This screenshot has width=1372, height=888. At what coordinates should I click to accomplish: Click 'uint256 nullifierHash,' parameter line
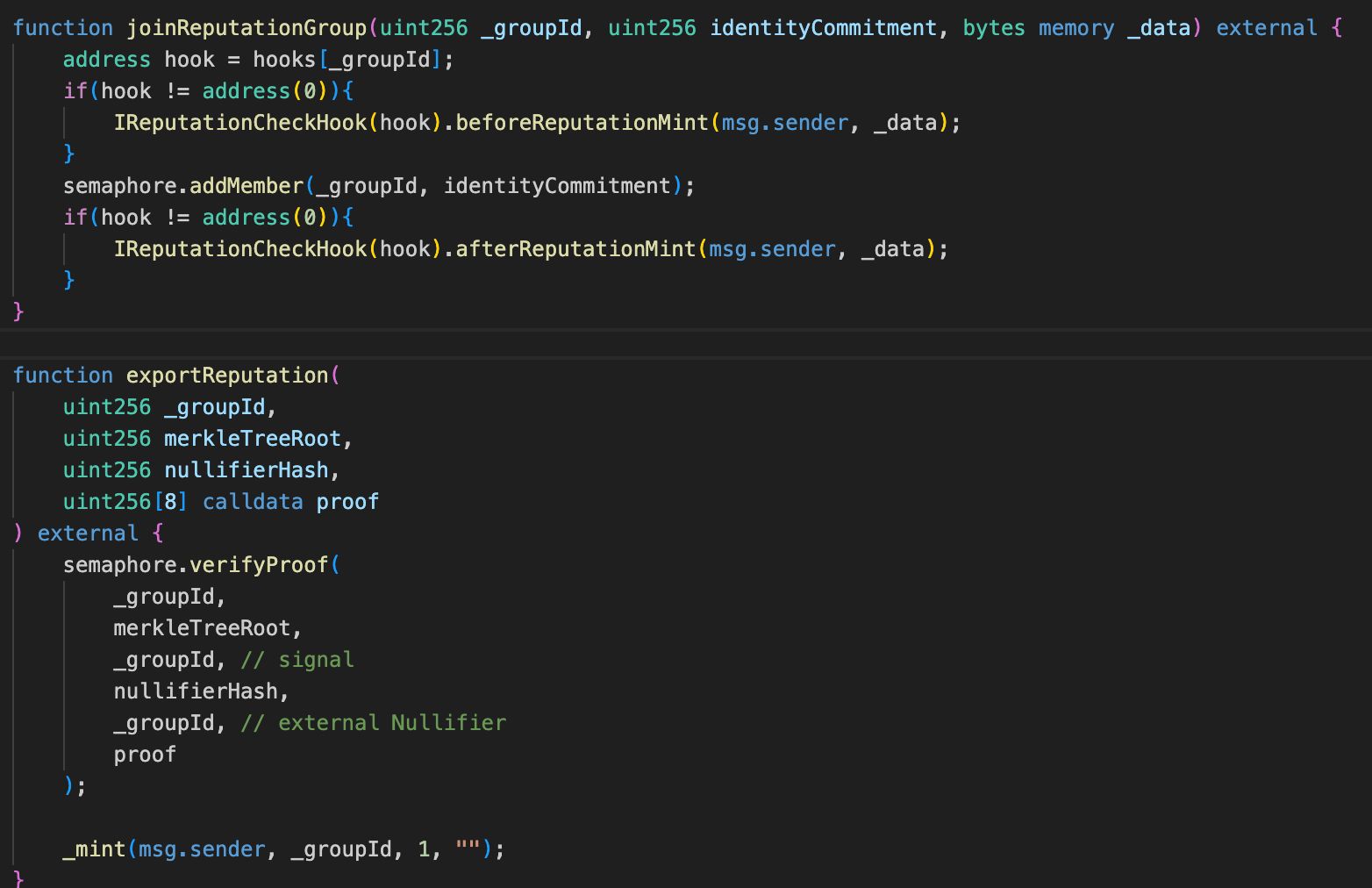click(202, 470)
